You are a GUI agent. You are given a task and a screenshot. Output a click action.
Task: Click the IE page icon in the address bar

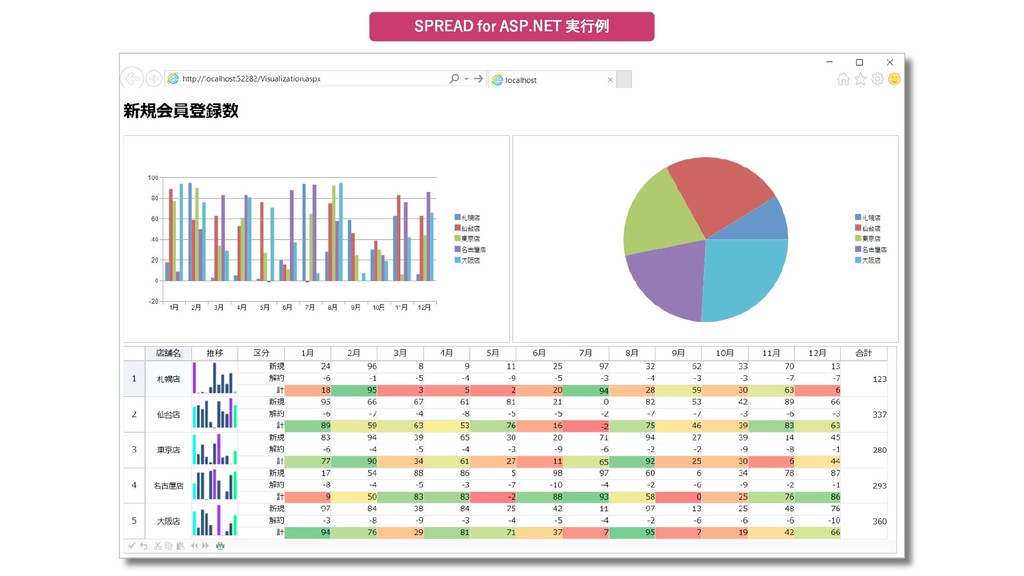tap(173, 78)
